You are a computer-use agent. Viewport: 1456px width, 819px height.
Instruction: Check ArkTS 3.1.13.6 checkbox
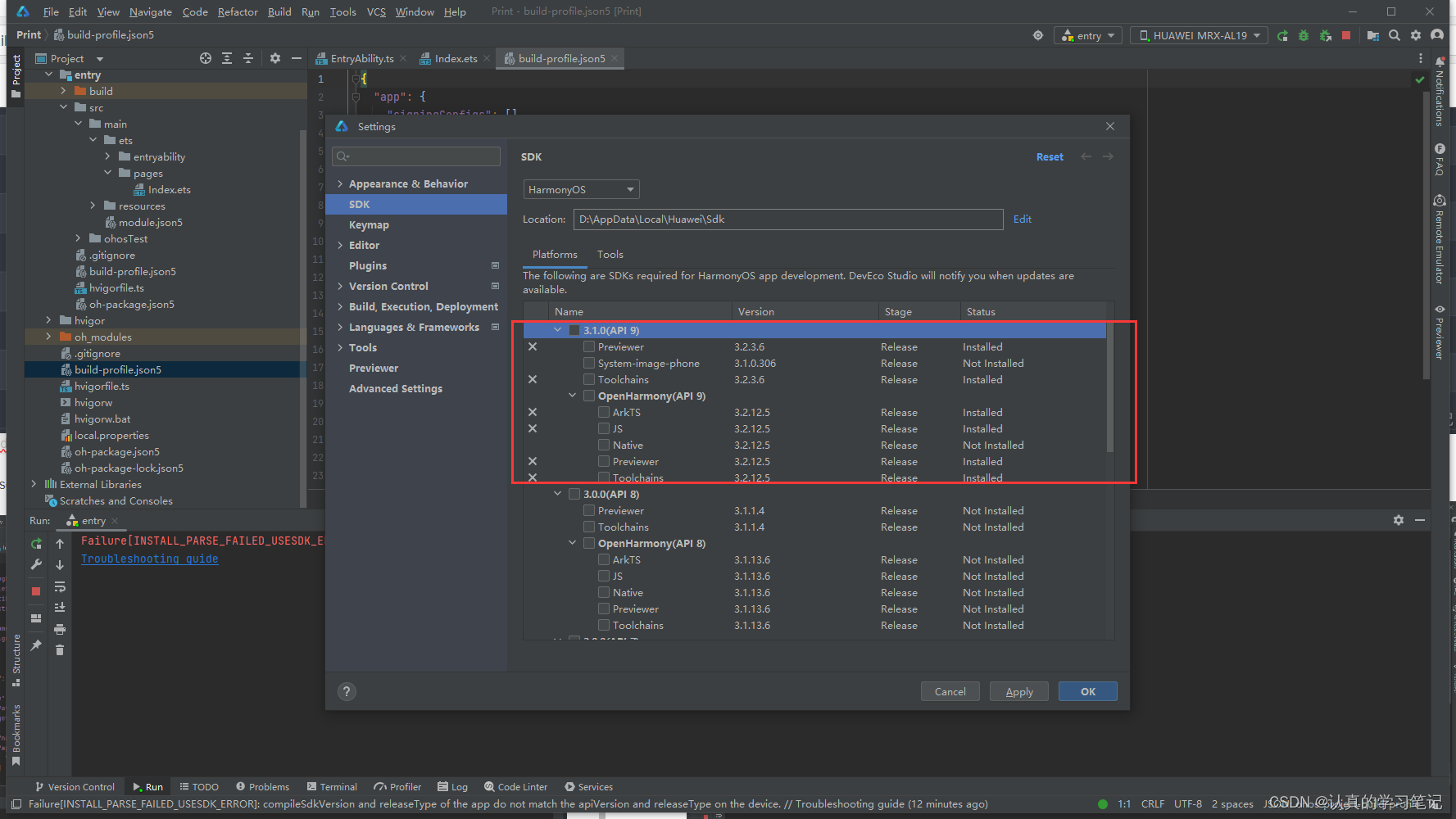(604, 559)
